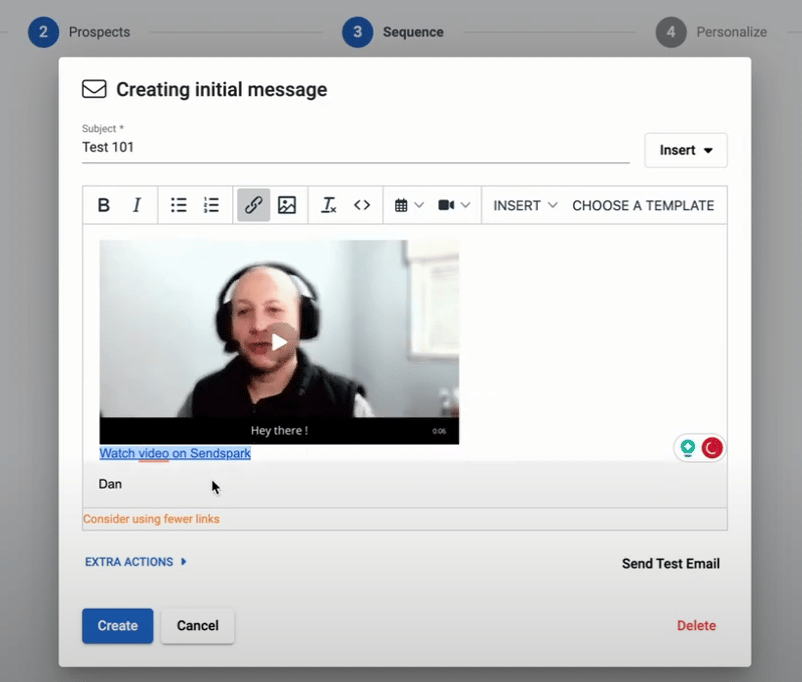Click CHOOSE A TEMPLATE
This screenshot has height=682, width=802.
[x=643, y=206]
